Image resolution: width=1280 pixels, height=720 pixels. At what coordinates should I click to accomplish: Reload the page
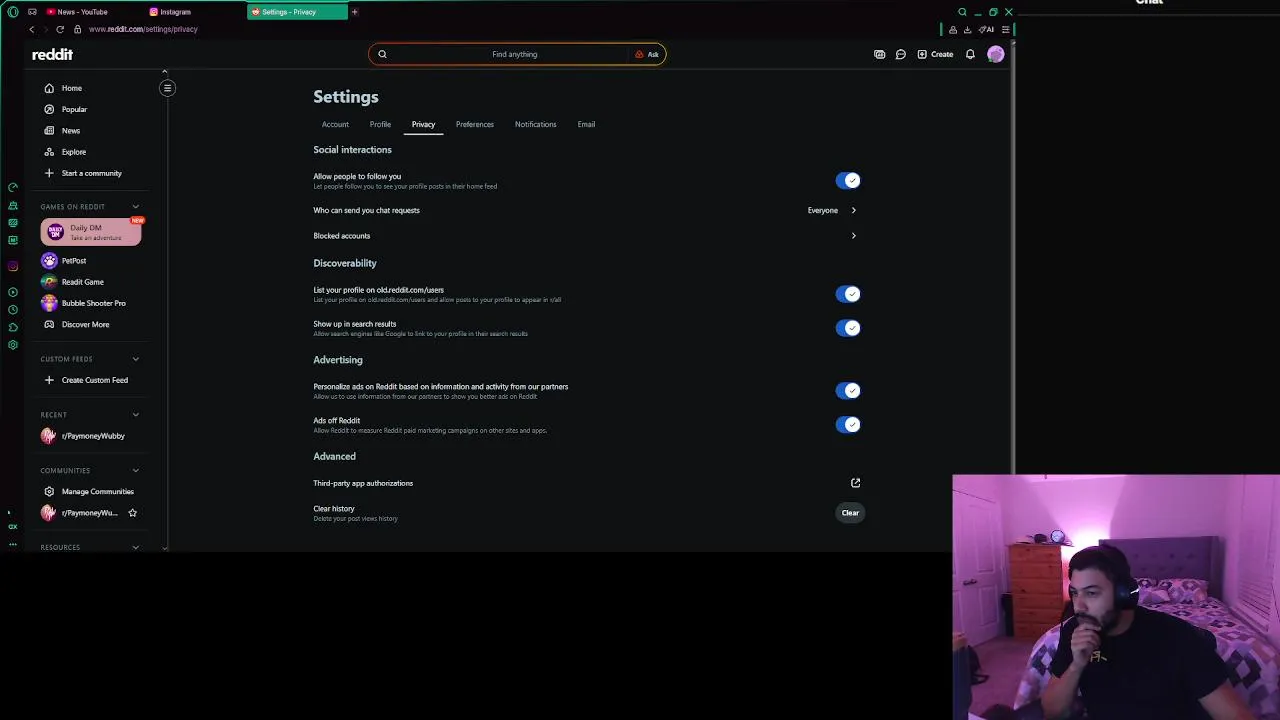[60, 29]
